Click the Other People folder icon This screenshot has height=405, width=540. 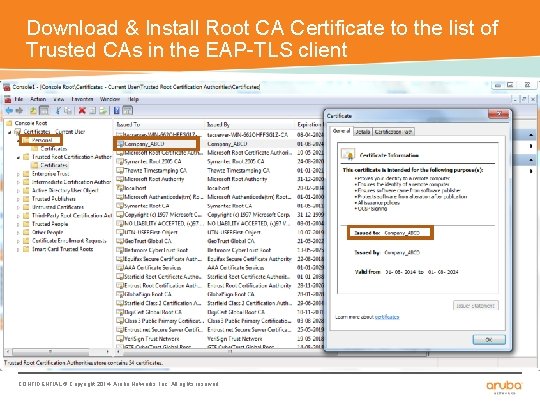point(26,232)
